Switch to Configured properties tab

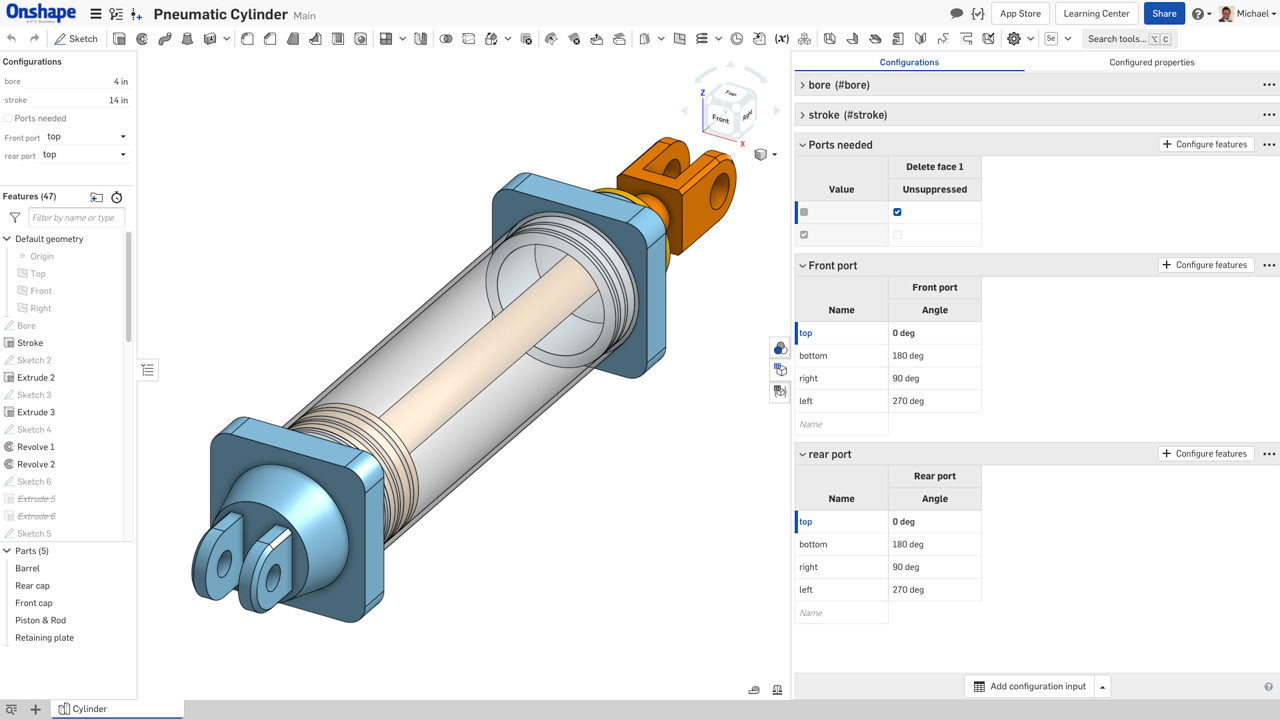point(1151,62)
